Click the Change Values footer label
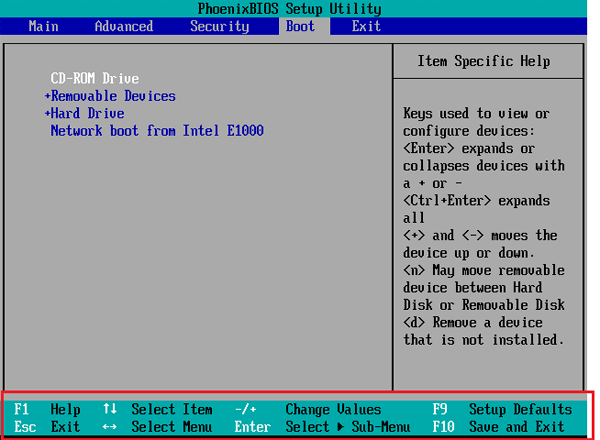 pos(333,409)
